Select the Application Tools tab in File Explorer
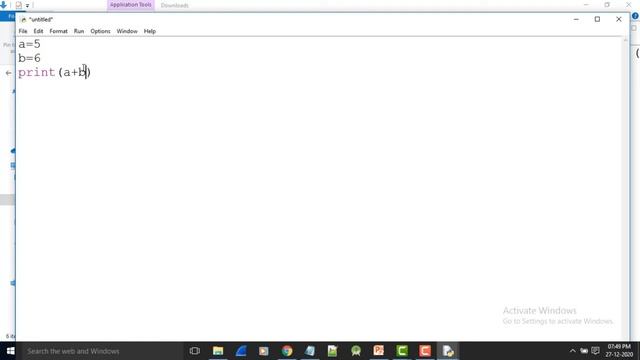 (x=131, y=5)
